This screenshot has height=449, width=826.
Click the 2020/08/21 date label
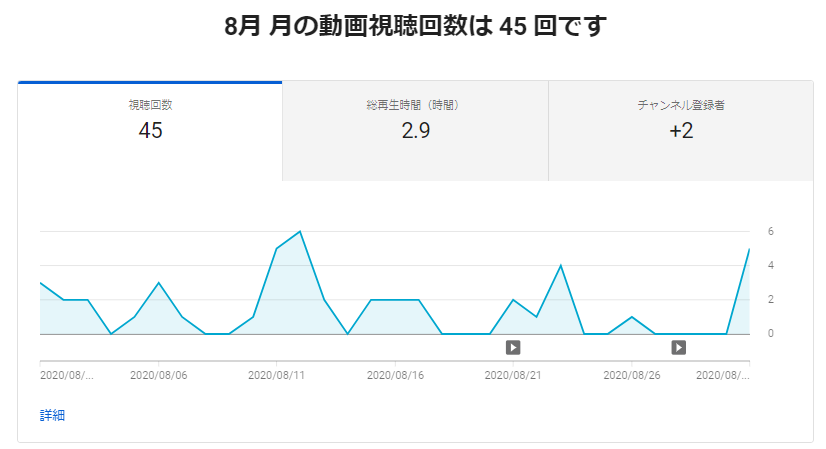point(513,375)
